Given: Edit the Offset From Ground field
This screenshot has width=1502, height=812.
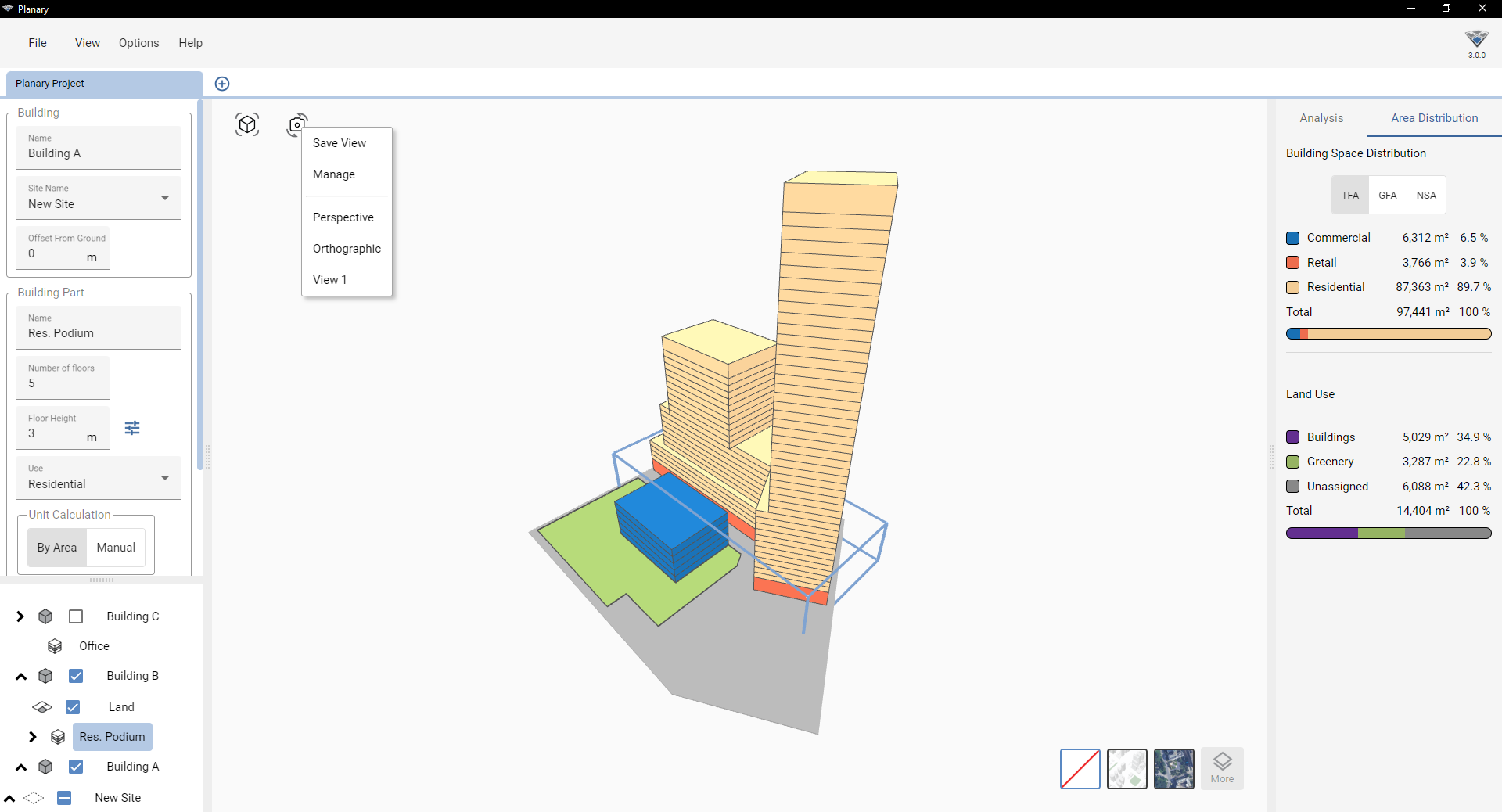Looking at the screenshot, I should (x=63, y=247).
